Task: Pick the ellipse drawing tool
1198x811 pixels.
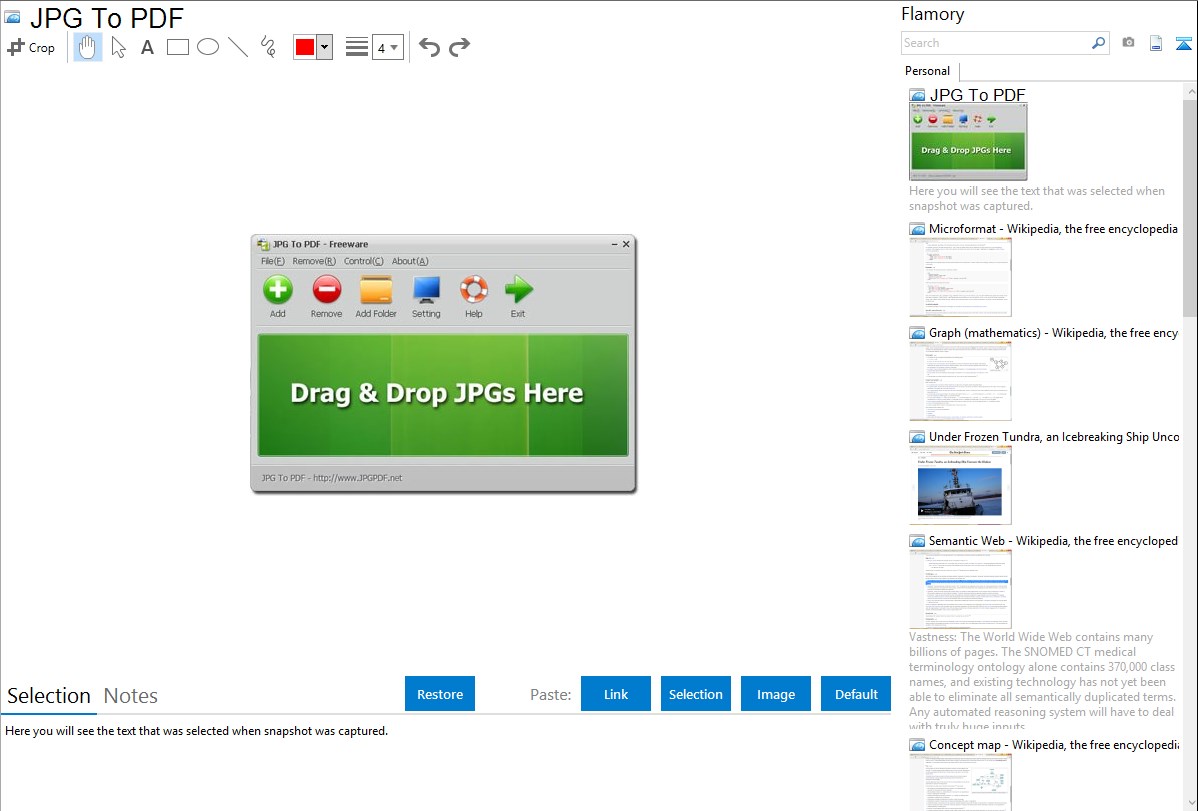Action: point(208,47)
